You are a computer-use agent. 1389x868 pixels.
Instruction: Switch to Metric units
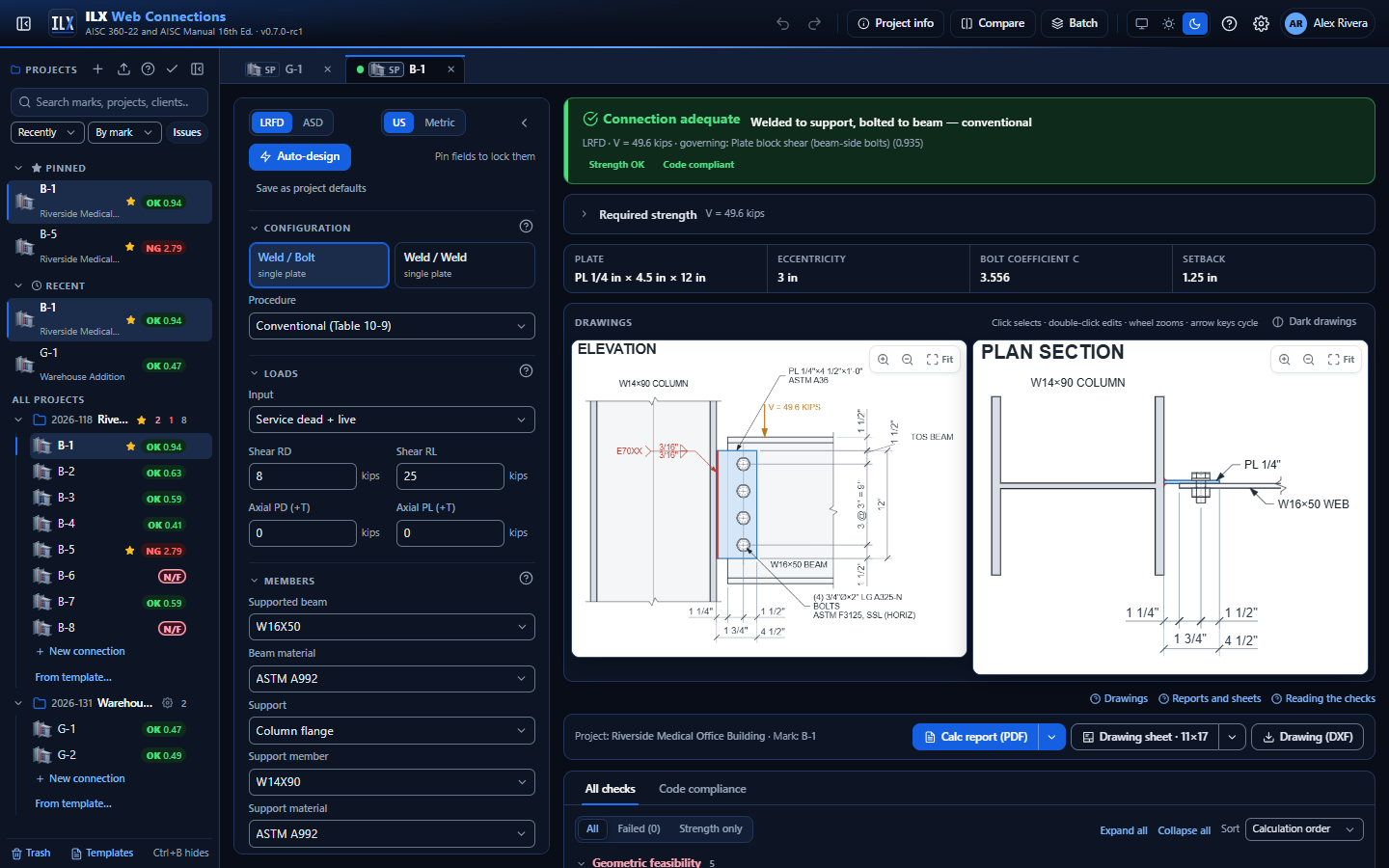[x=440, y=122]
